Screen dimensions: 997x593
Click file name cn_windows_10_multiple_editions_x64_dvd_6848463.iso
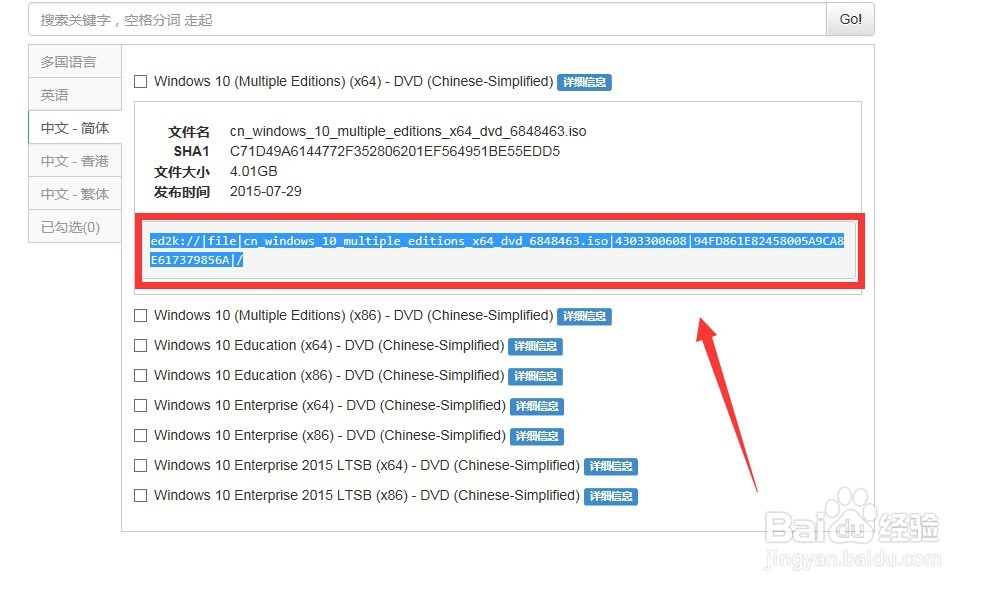[x=408, y=131]
